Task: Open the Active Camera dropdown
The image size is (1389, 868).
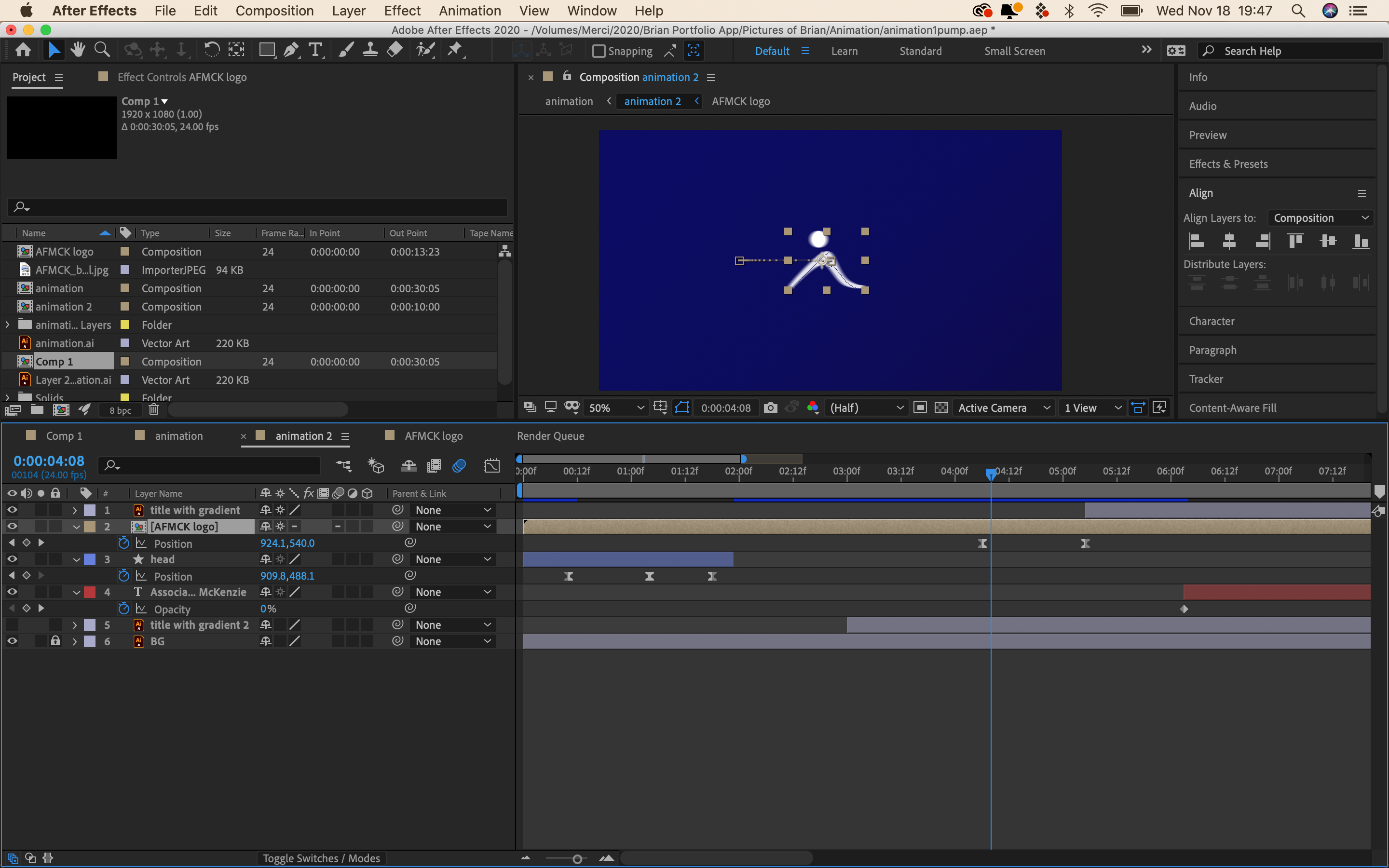Action: click(x=1003, y=407)
